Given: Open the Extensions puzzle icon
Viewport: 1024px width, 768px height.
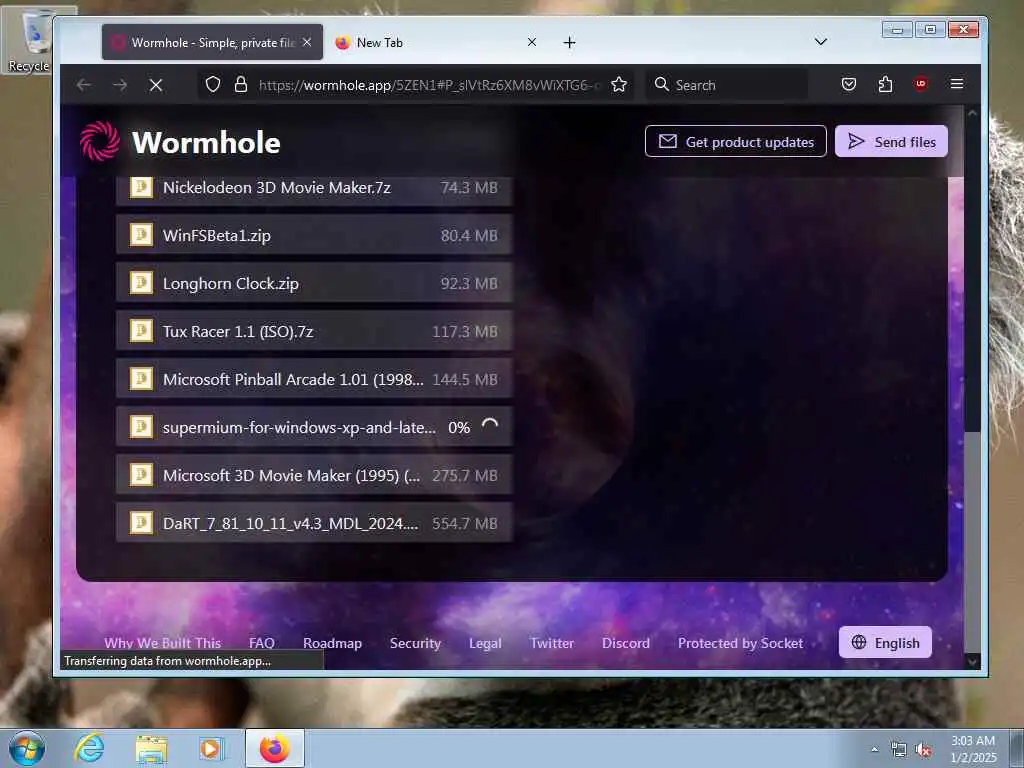Looking at the screenshot, I should pyautogui.click(x=885, y=84).
